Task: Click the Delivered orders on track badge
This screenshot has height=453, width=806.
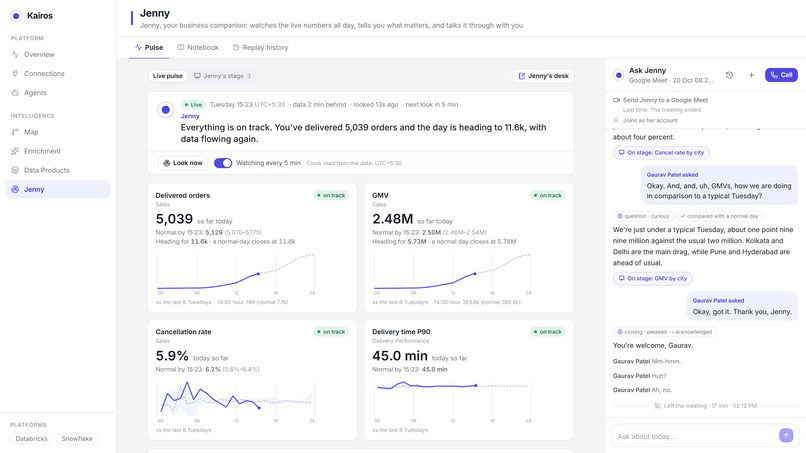Action: click(331, 195)
